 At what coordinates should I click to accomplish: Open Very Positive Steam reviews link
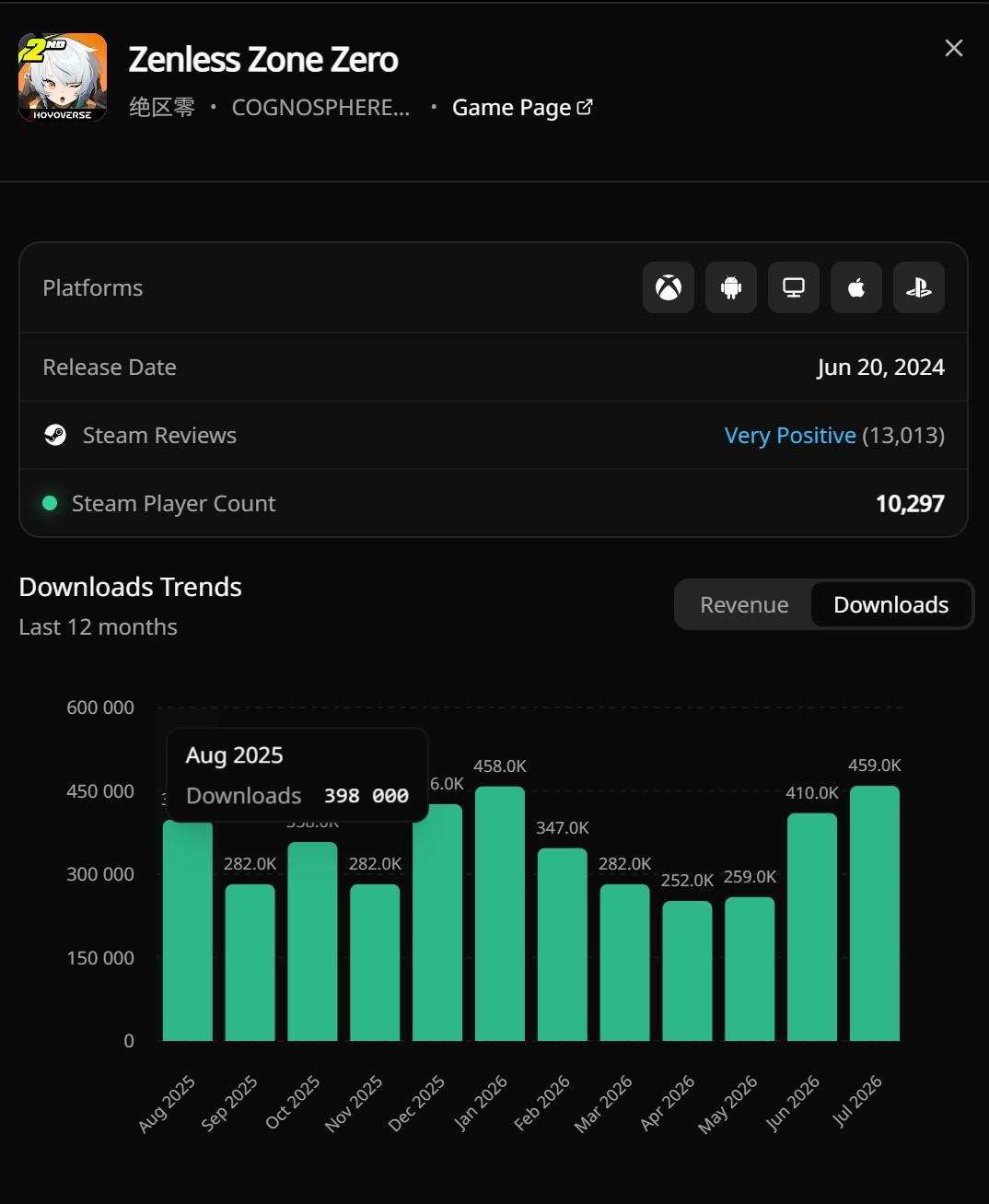790,435
